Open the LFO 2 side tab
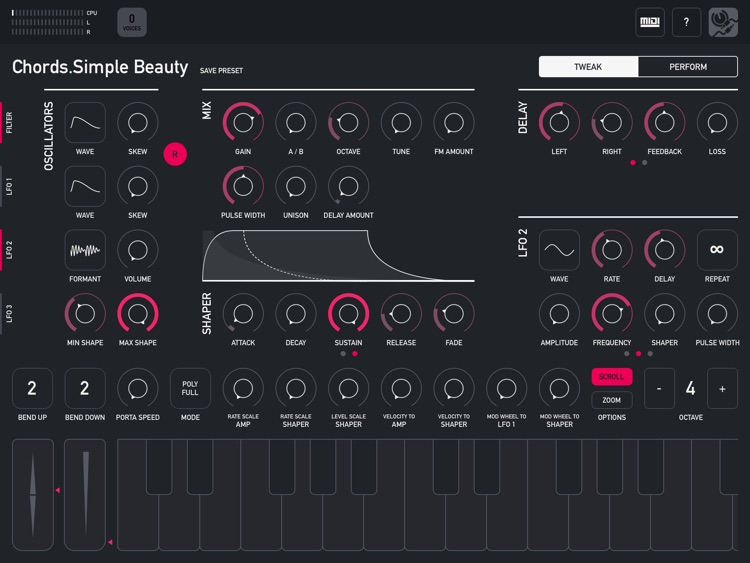The width and height of the screenshot is (750, 563). (8, 250)
